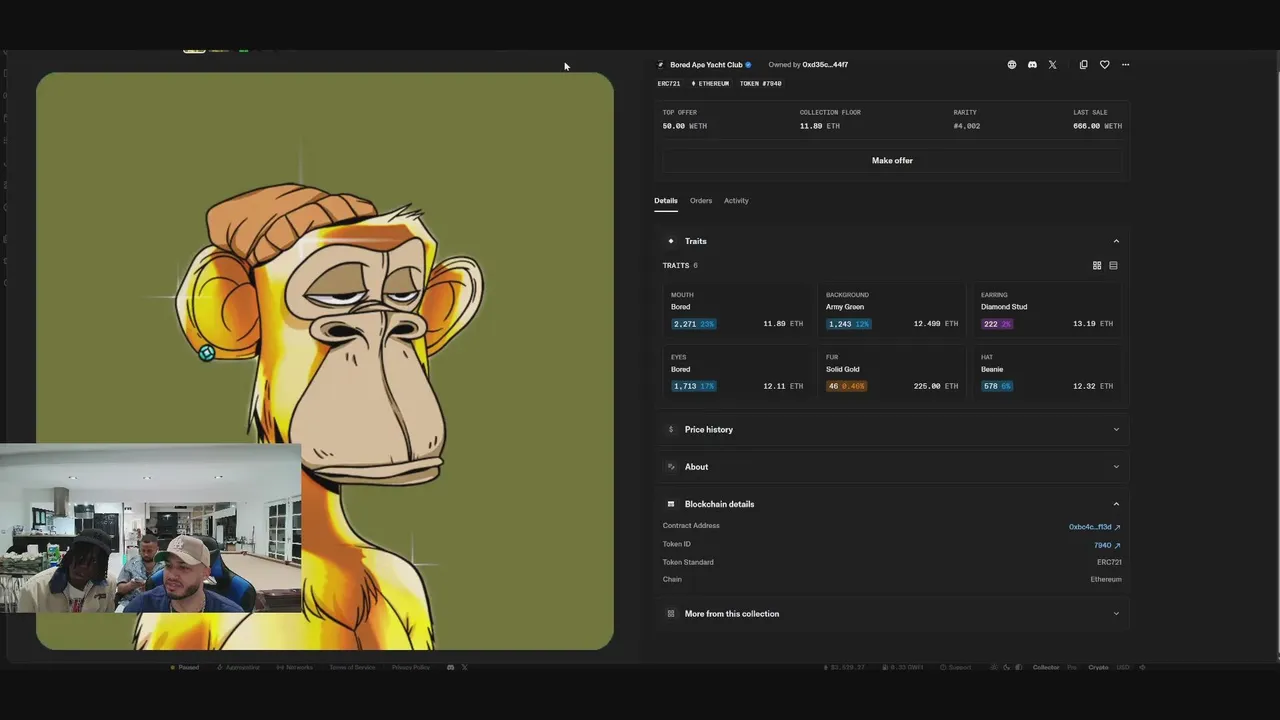This screenshot has width=1280, height=720.
Task: Collapse the Traits section chevron
Action: [x=1116, y=241]
